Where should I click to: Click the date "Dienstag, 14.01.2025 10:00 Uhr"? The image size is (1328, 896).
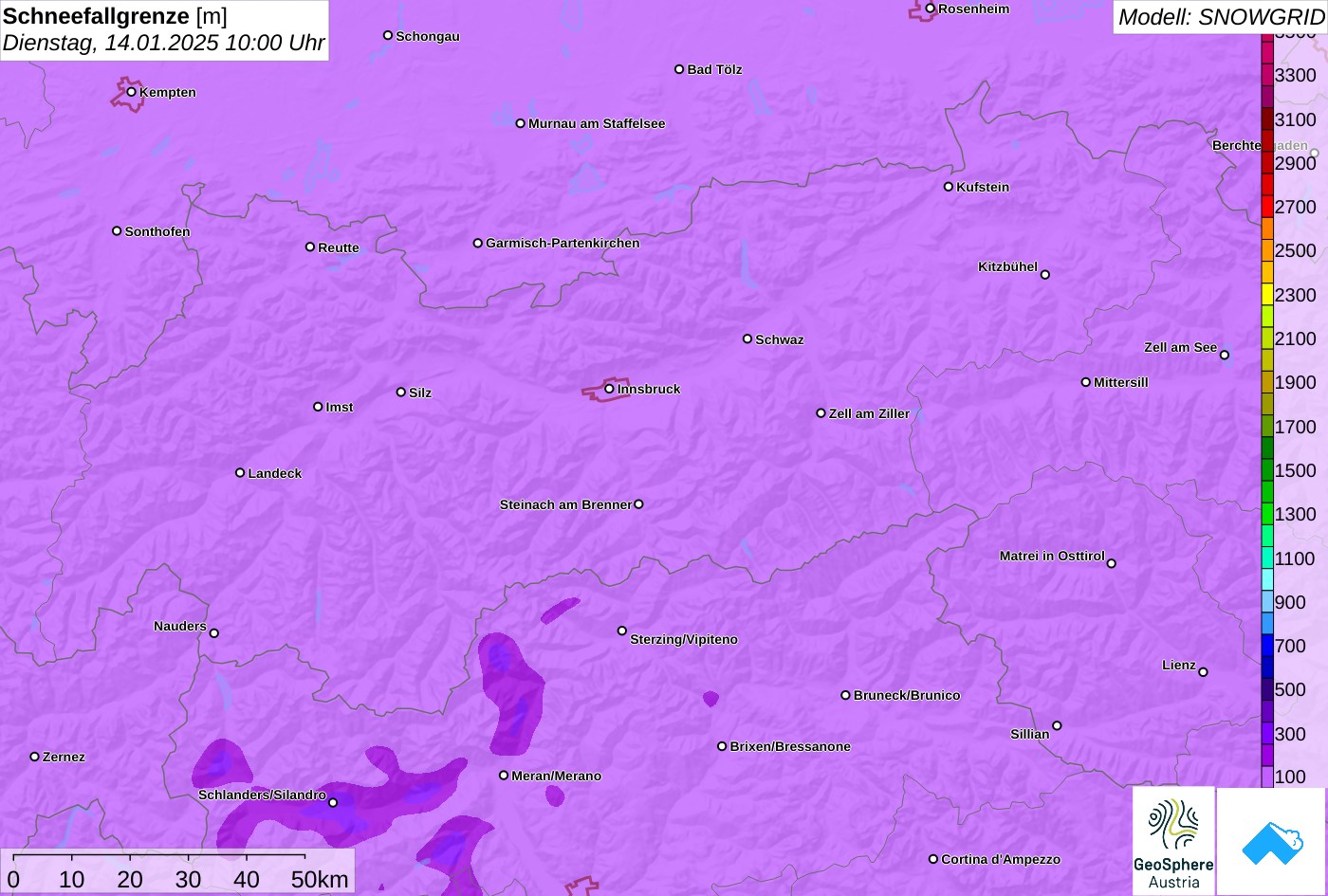(x=164, y=44)
